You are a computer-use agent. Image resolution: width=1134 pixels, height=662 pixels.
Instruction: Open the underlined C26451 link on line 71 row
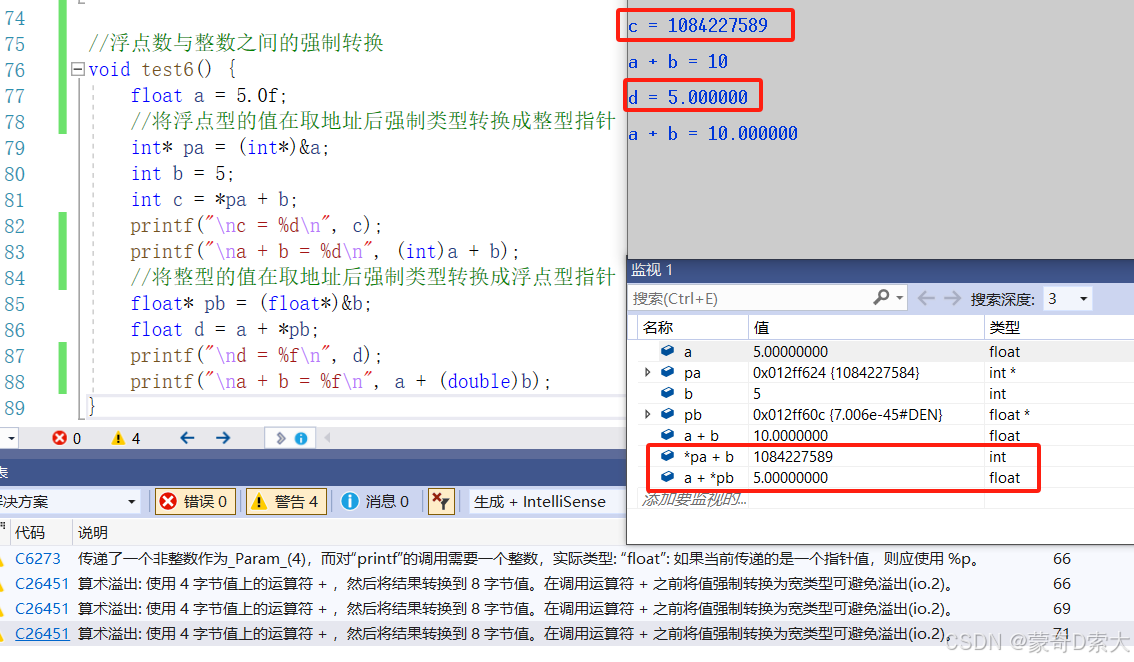pos(42,634)
